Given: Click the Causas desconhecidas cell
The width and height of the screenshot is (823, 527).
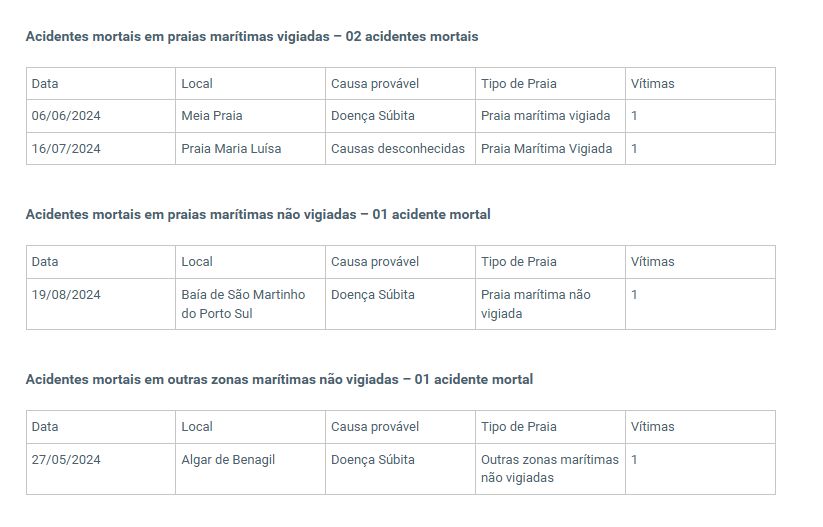Looking at the screenshot, I should pos(400,149).
